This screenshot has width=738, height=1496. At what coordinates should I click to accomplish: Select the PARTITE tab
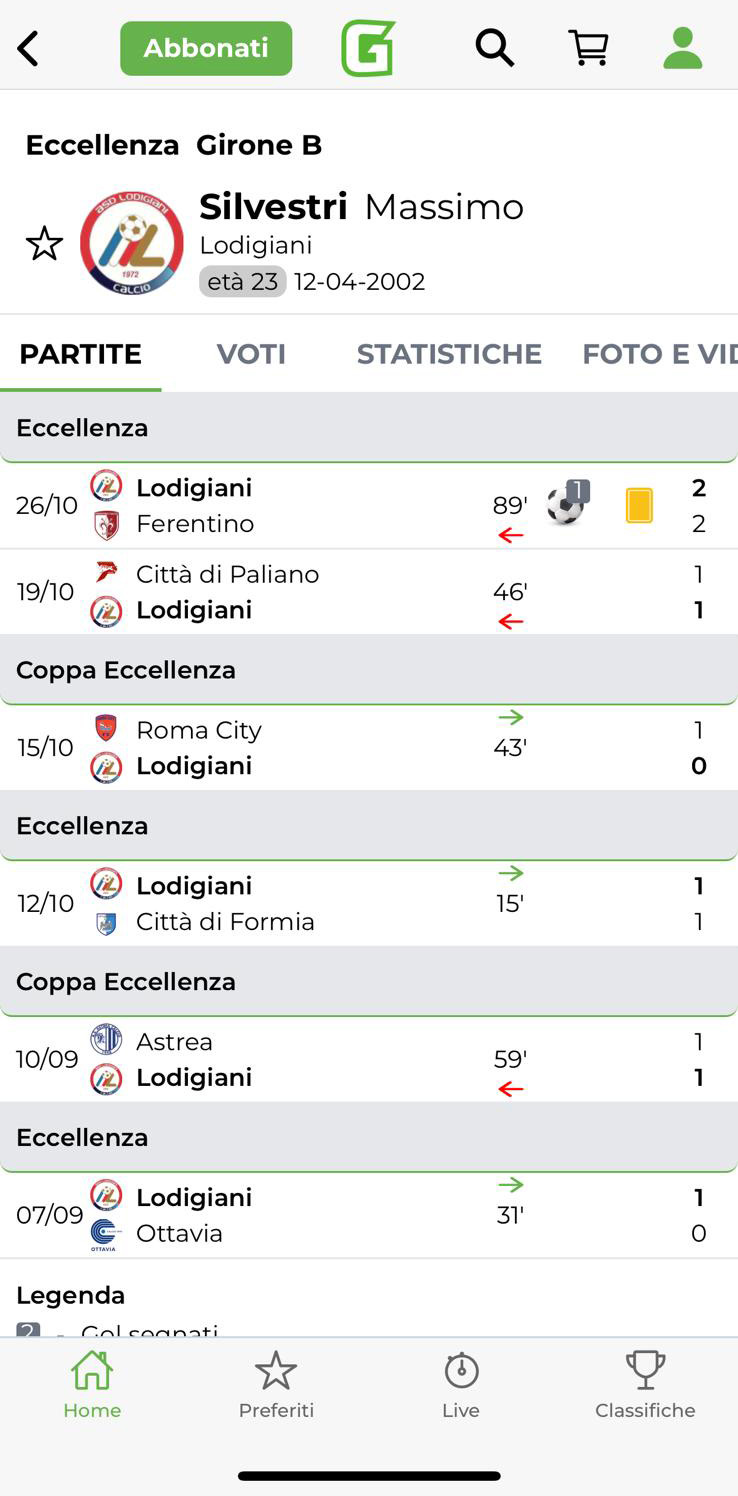(80, 354)
